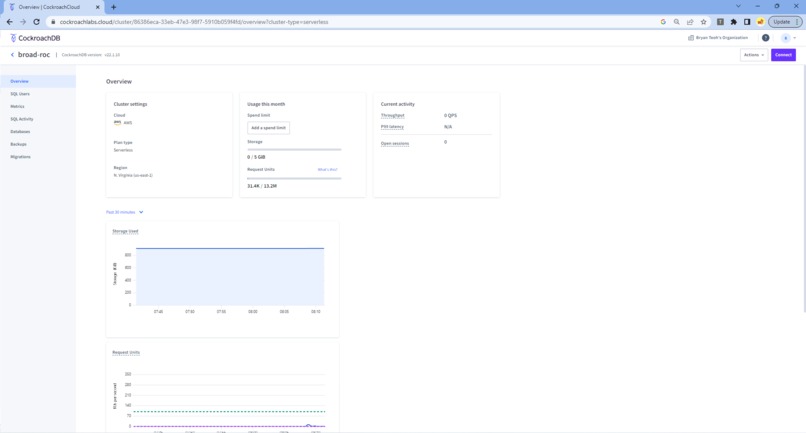Image resolution: width=806 pixels, height=433 pixels.
Task: Select Overview in the sidebar
Action: coord(38,81)
